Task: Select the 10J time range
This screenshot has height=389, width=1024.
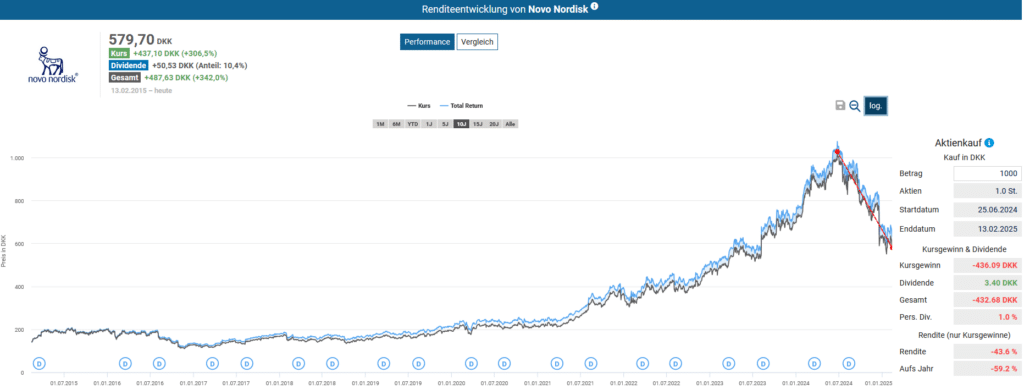Action: (x=462, y=124)
